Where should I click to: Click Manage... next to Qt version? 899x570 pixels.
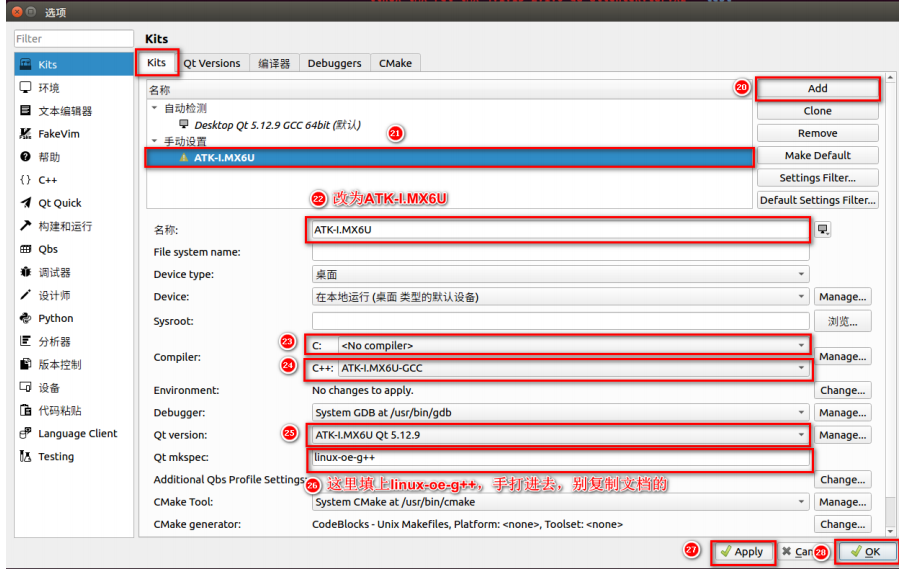(x=842, y=435)
